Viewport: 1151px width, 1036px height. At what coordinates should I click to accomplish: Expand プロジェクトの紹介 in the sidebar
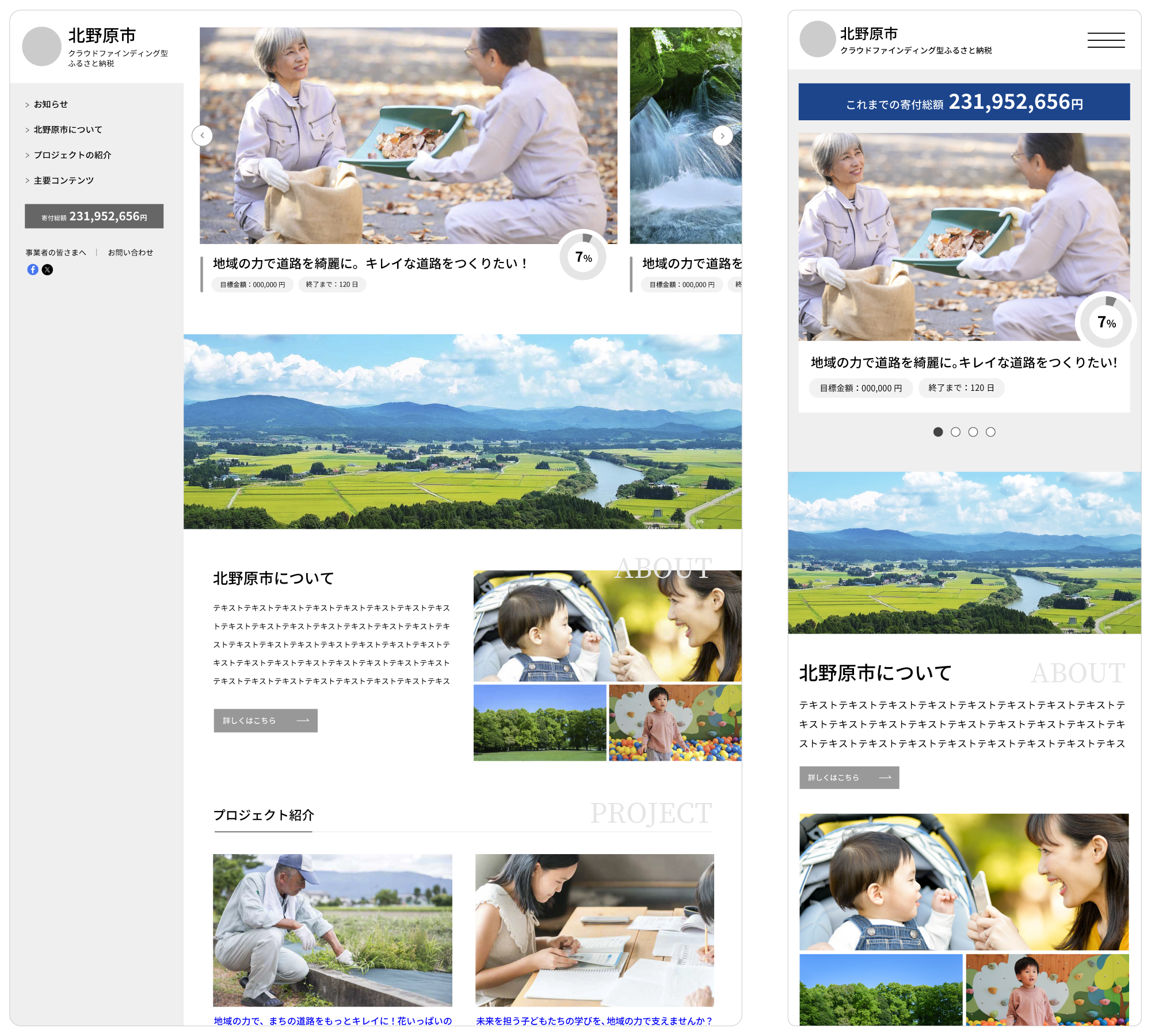coord(72,155)
